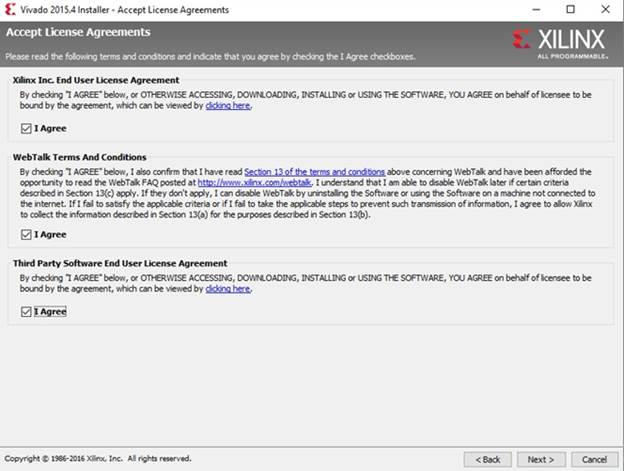Open Third Party license clicking here link
Screen dimensions: 624x471
click(x=228, y=289)
